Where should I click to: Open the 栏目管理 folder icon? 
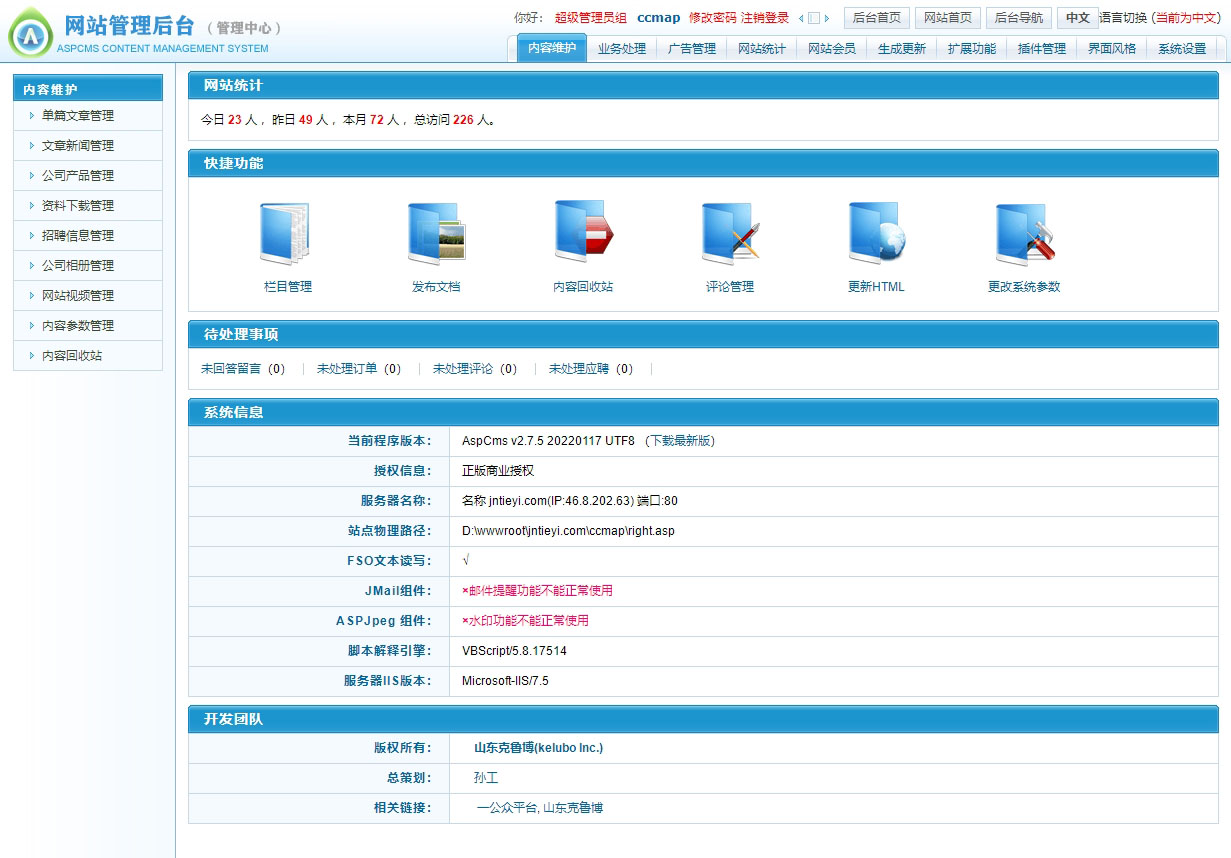tap(286, 234)
